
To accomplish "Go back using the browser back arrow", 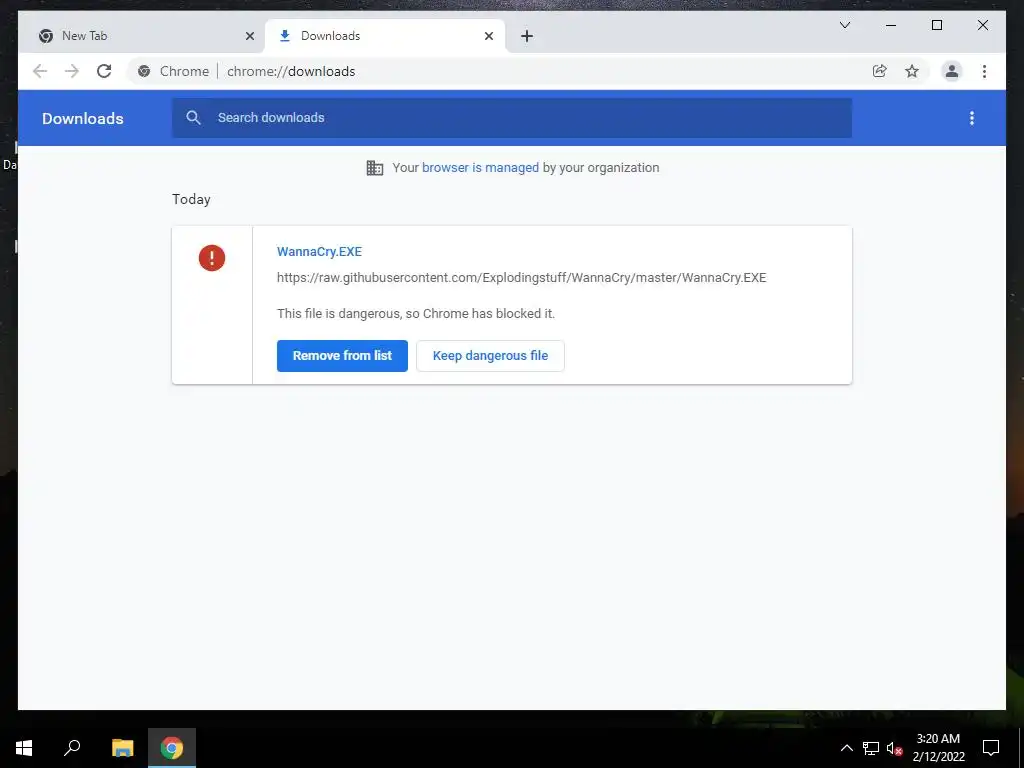I will [x=40, y=71].
